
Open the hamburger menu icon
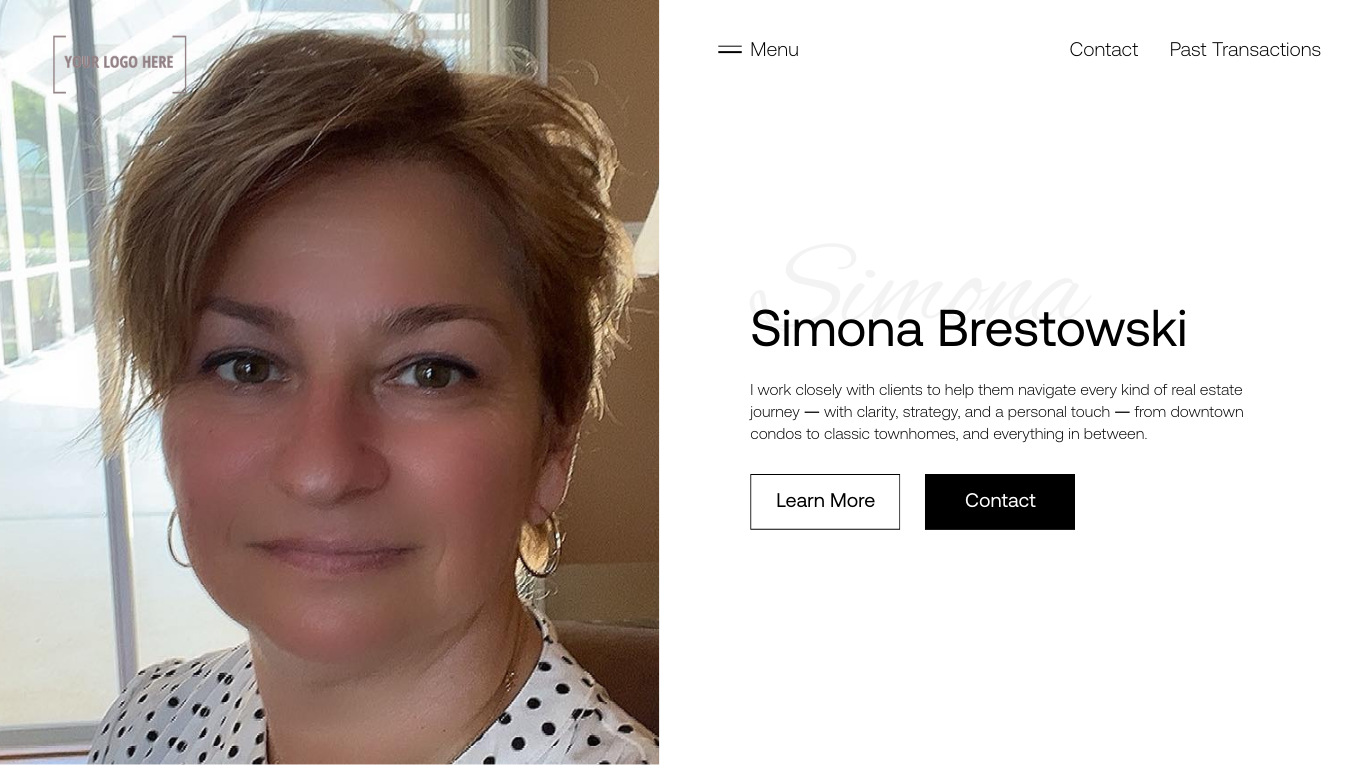pyautogui.click(x=730, y=49)
